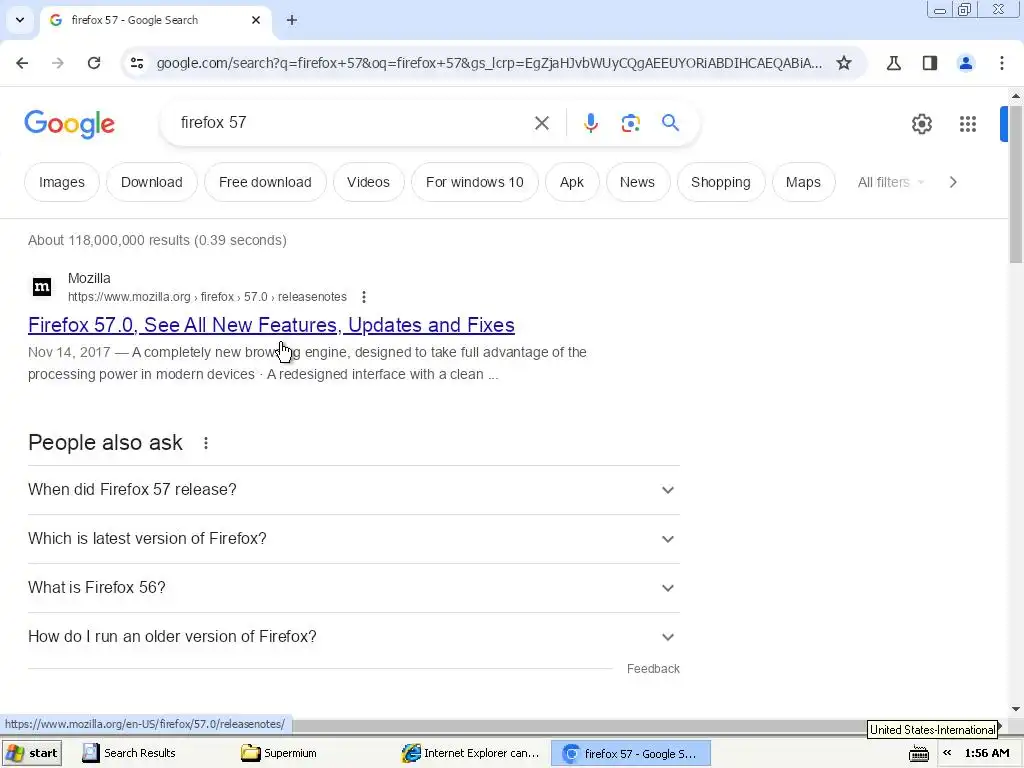The width and height of the screenshot is (1024, 768).
Task: Open Firefox 57.0 release notes result link
Action: click(271, 325)
